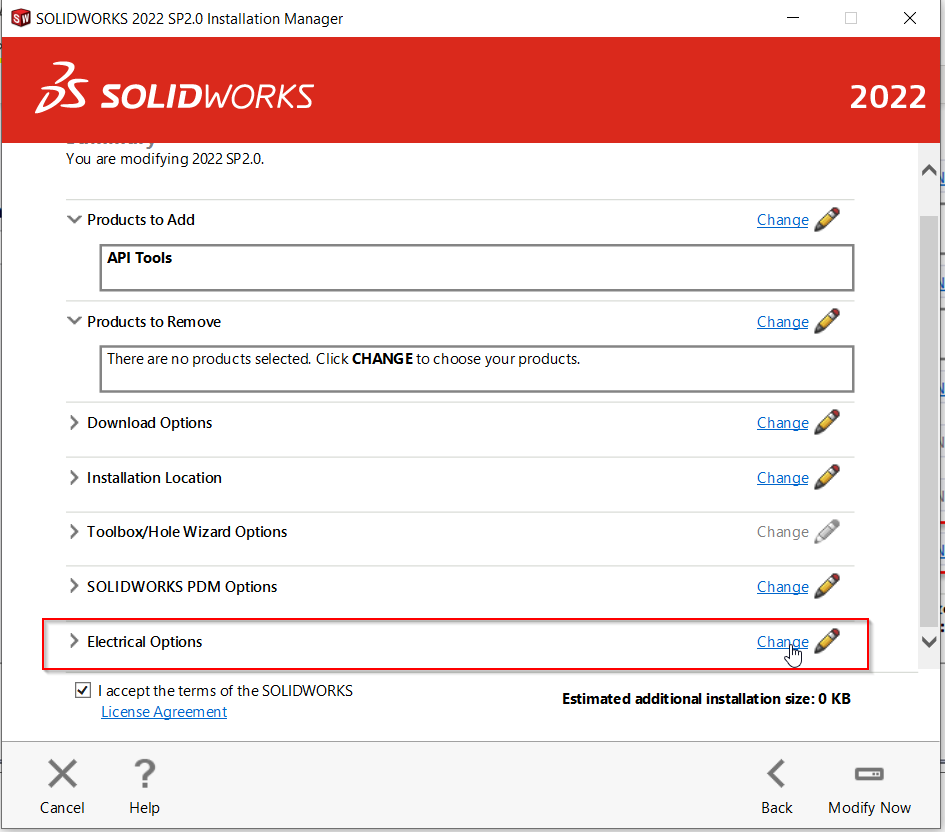The height and width of the screenshot is (832, 945).
Task: Open Help via the question mark icon
Action: (x=144, y=774)
